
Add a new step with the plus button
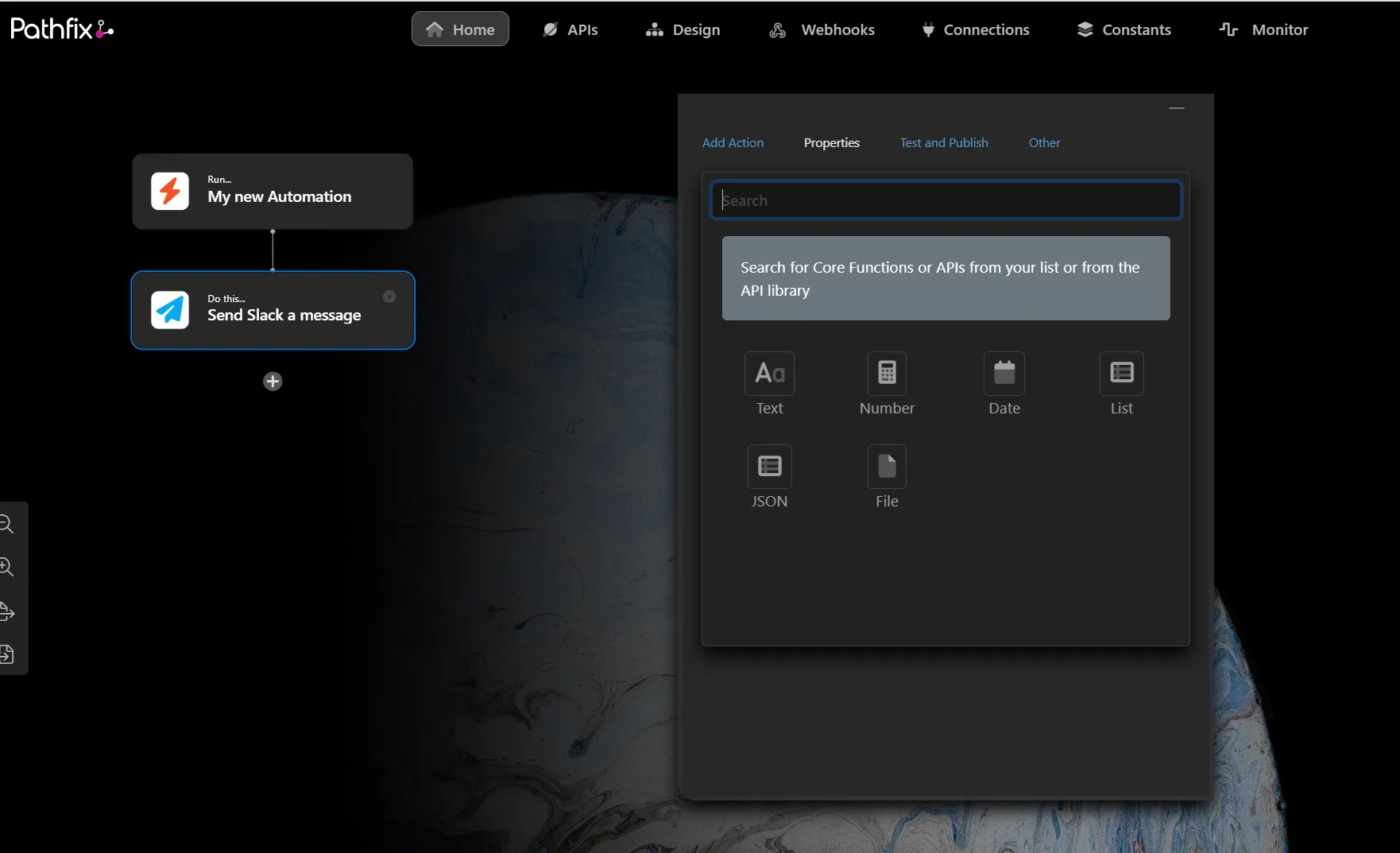point(273,382)
